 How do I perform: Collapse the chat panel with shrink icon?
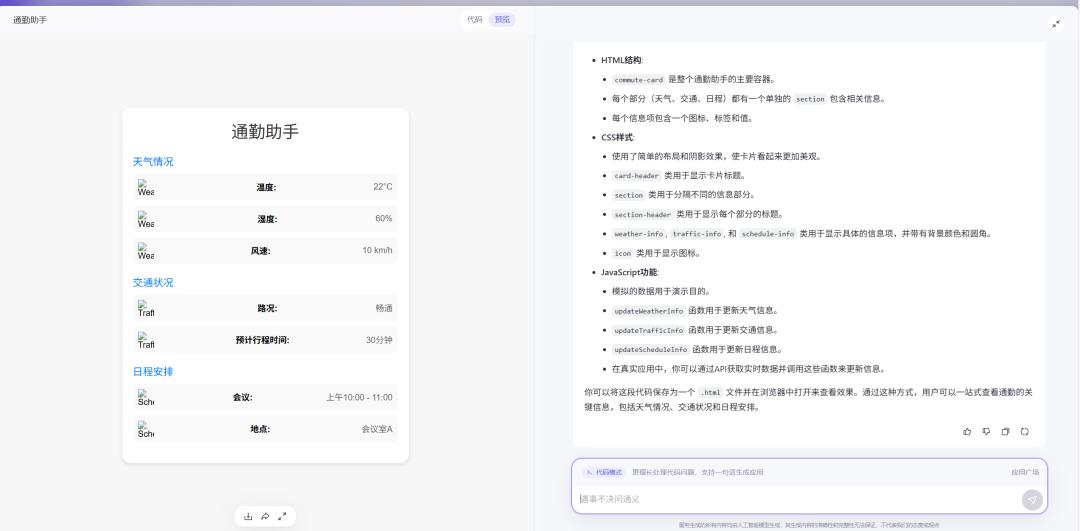click(1056, 24)
